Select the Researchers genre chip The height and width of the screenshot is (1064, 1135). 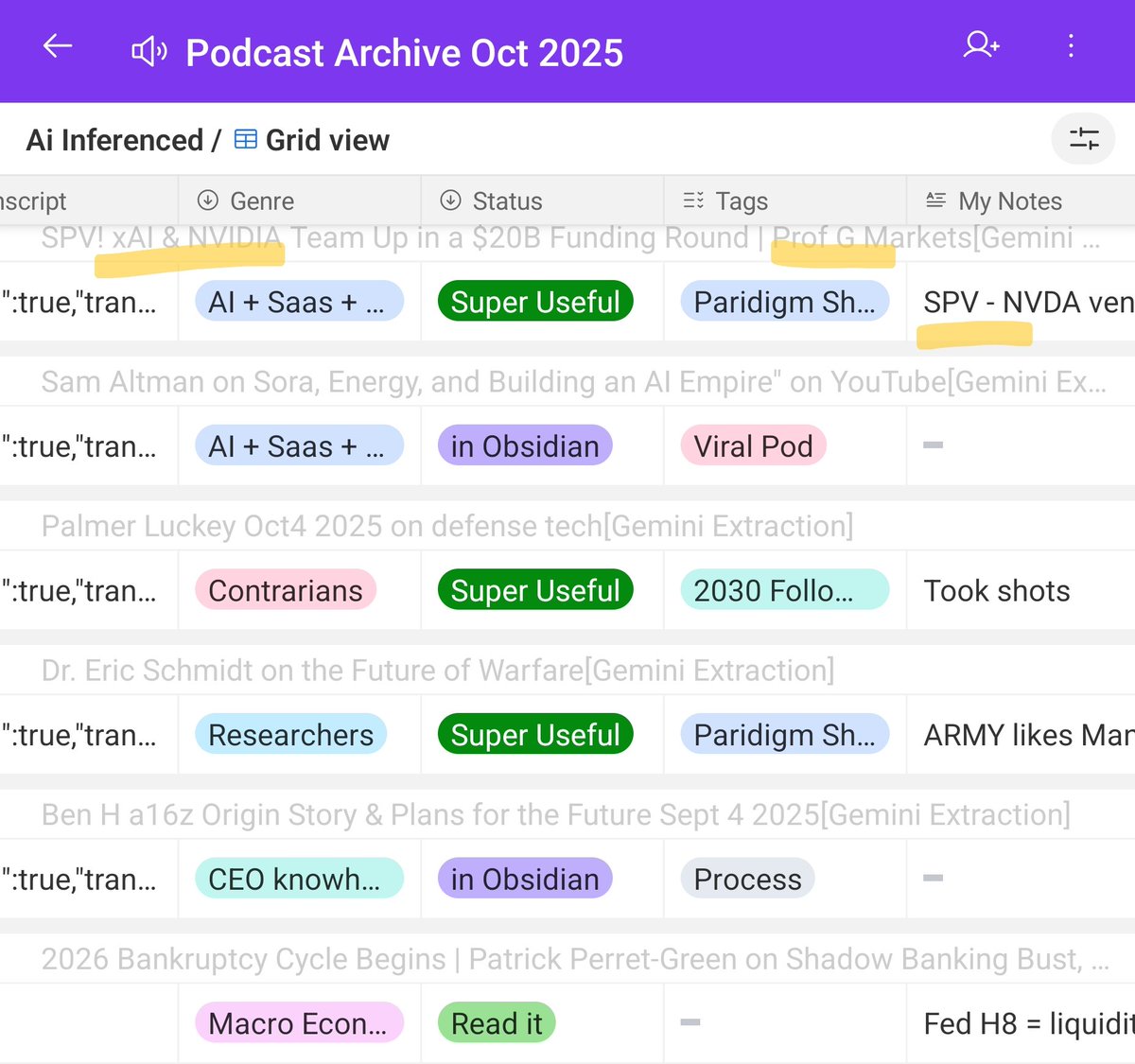click(x=291, y=734)
